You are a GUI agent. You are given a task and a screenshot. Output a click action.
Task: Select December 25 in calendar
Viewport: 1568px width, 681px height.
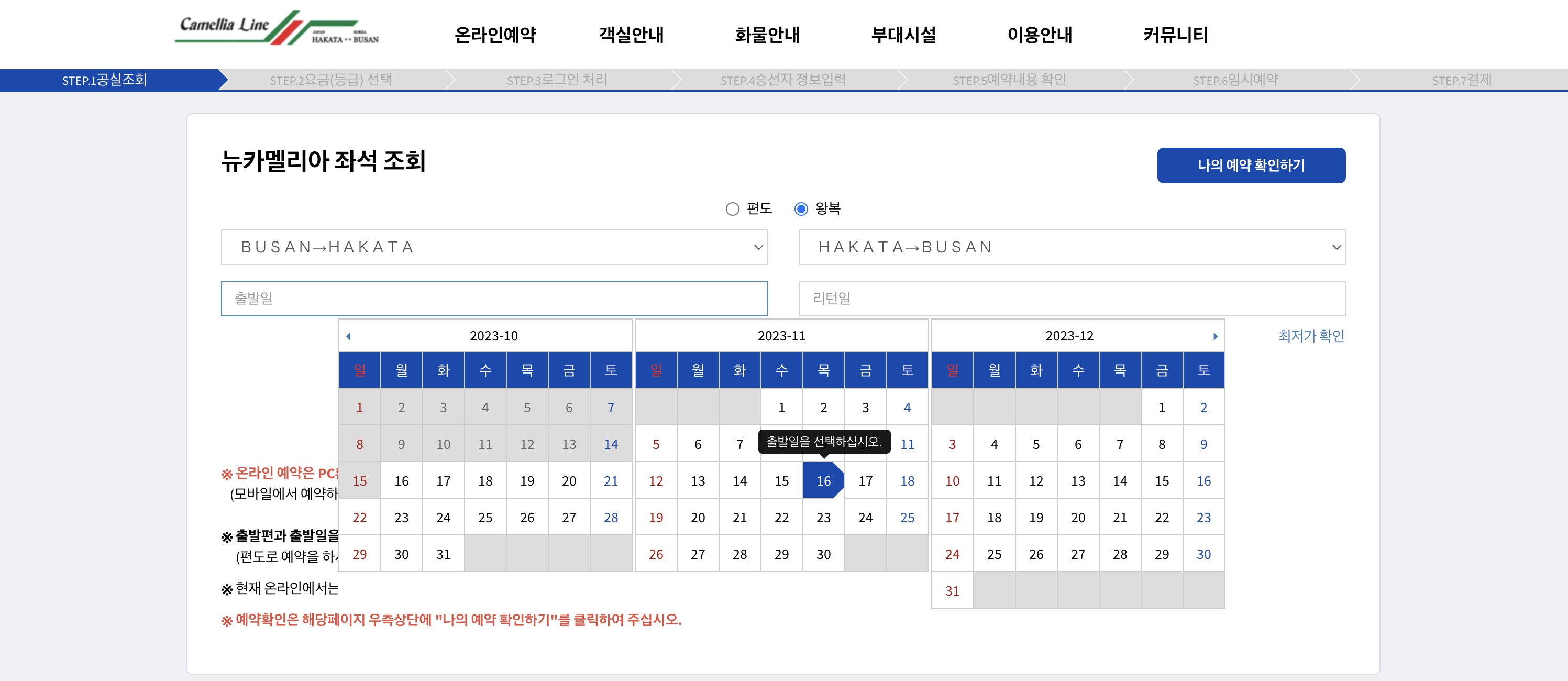point(994,554)
